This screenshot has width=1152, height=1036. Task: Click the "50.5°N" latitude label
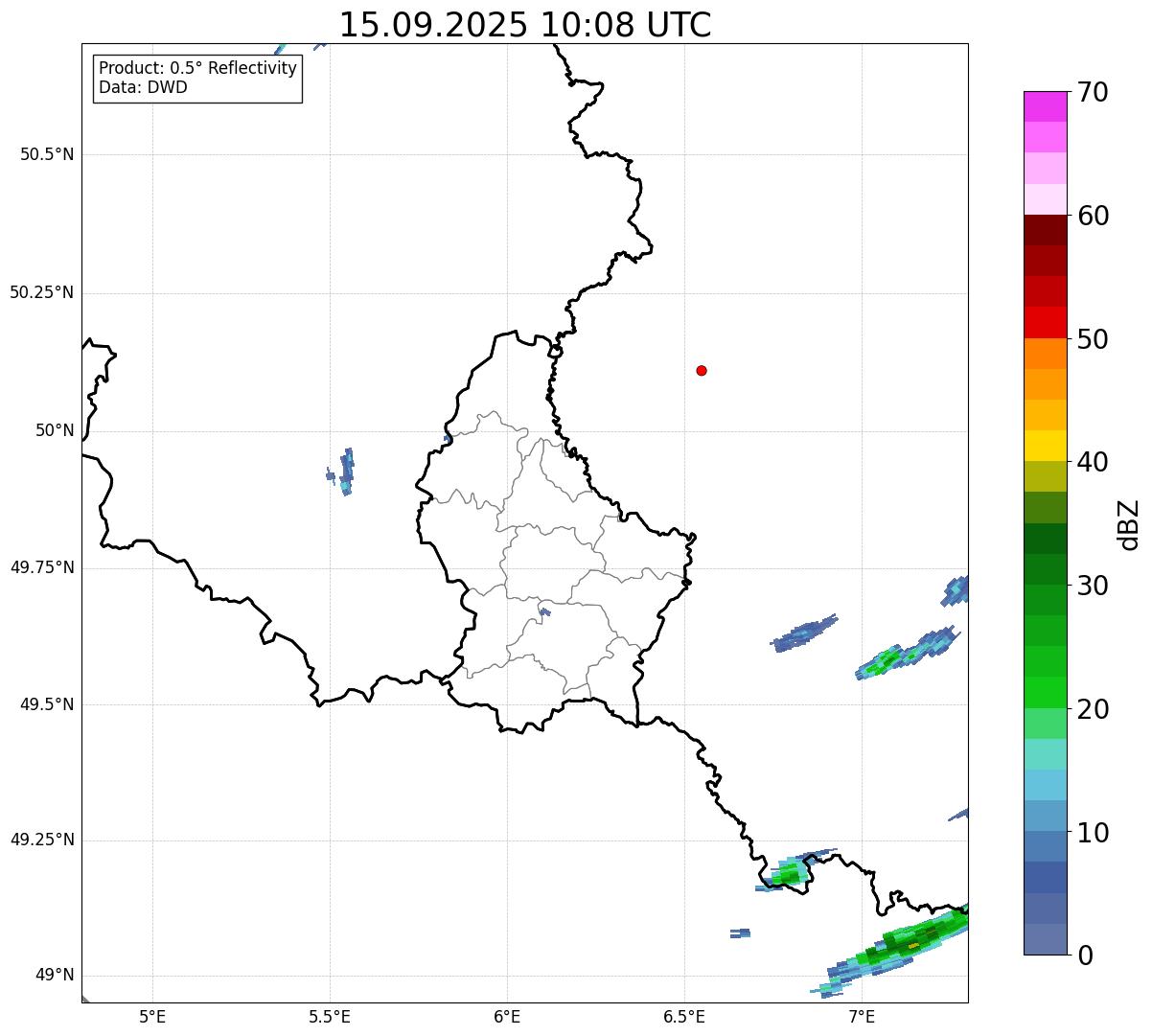tap(47, 154)
